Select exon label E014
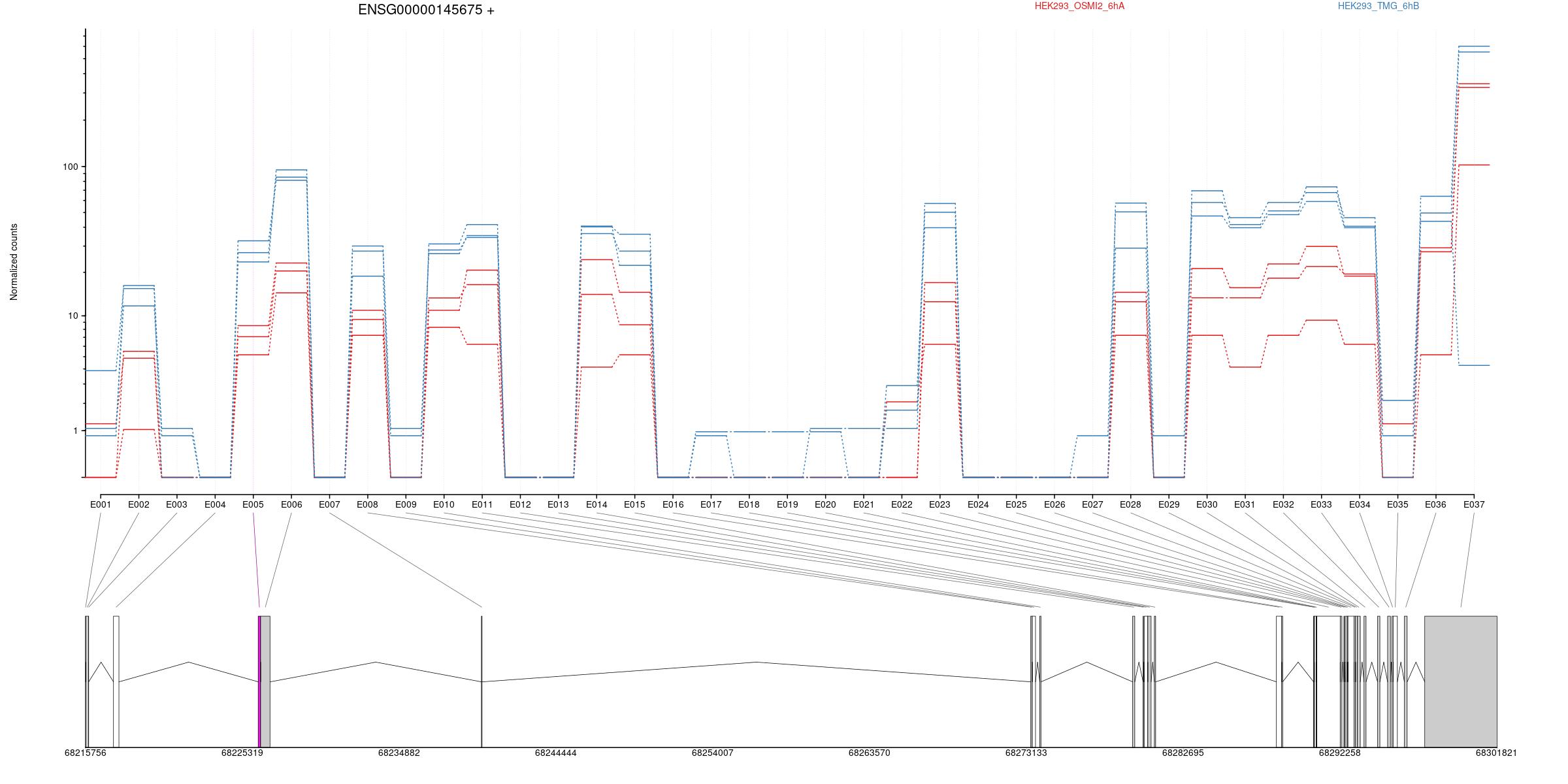The image size is (1568, 784). click(596, 504)
